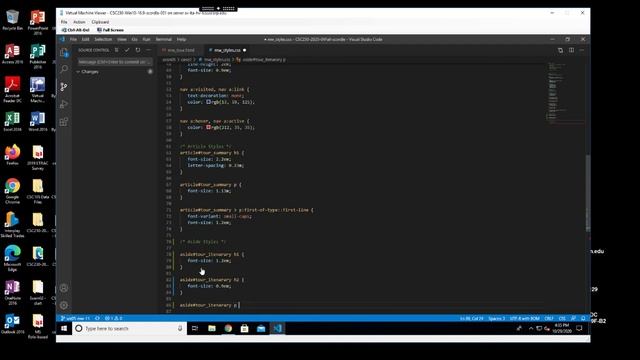
Task: Open the Edit menu in VS Code
Action: [85, 40]
